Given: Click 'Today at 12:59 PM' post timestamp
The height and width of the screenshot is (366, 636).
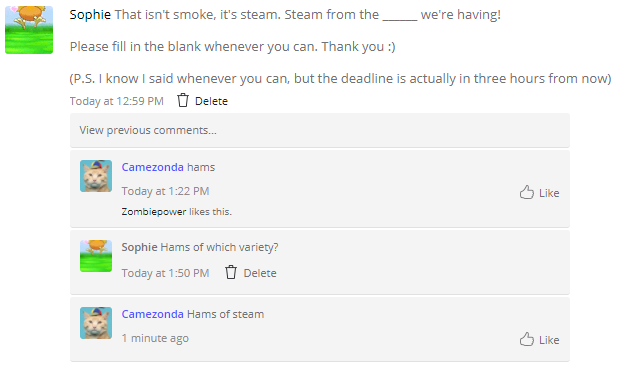Looking at the screenshot, I should (x=116, y=101).
